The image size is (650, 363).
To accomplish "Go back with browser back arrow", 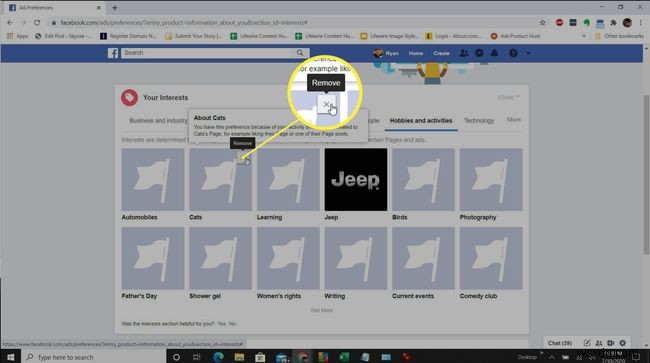I will click(10, 22).
